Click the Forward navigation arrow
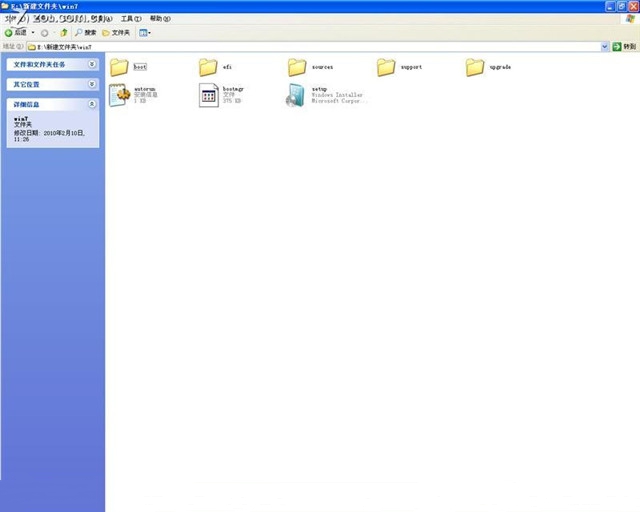 pyautogui.click(x=44, y=33)
